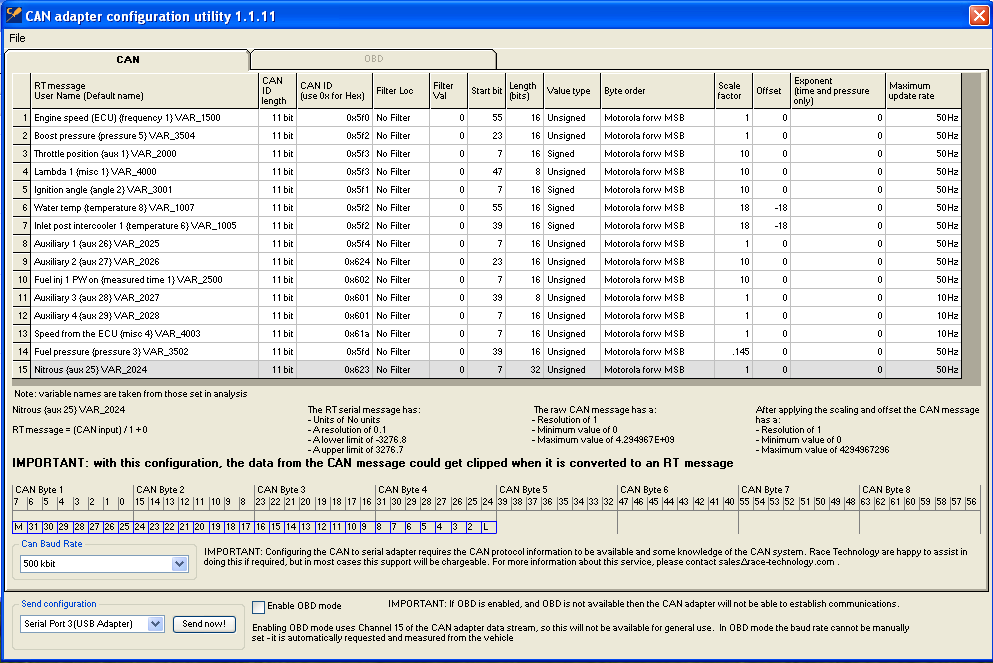Click Maximum update rate for Auxiliary 3
The image size is (993, 663).
tap(923, 298)
